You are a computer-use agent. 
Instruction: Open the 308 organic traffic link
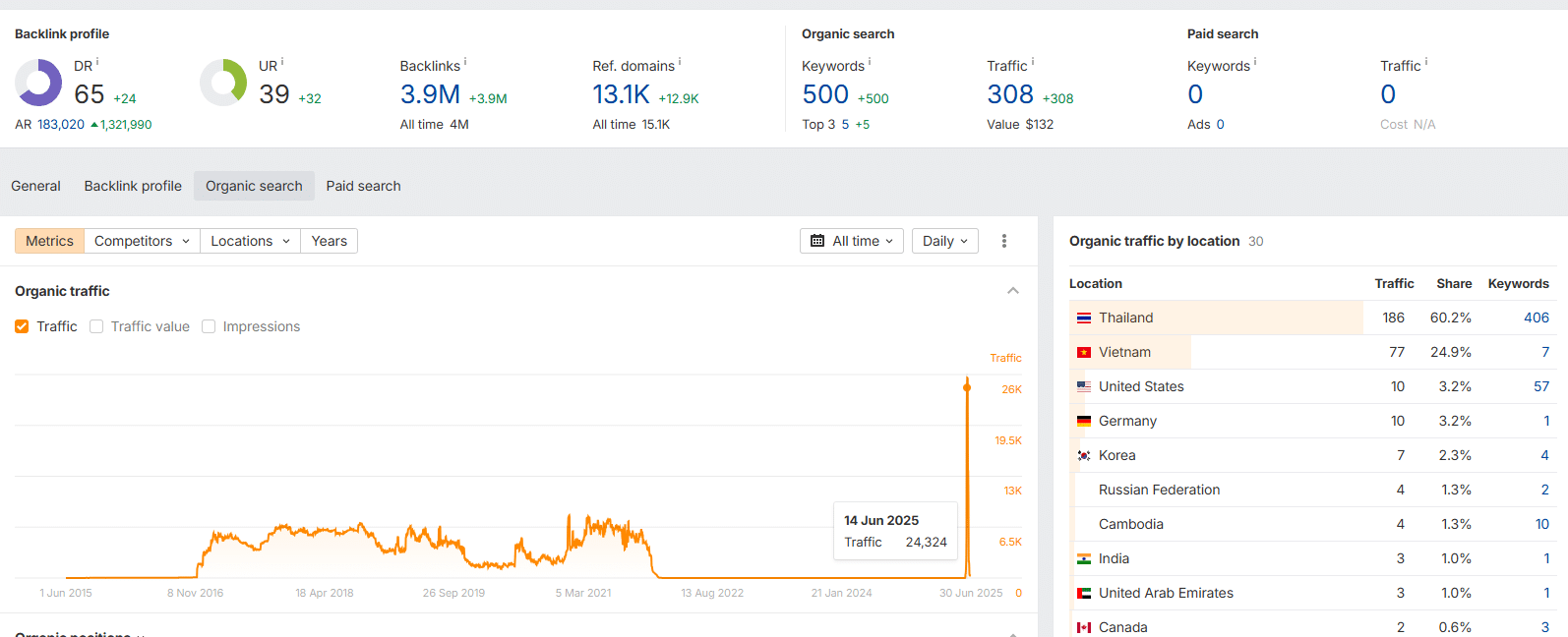coord(1010,94)
